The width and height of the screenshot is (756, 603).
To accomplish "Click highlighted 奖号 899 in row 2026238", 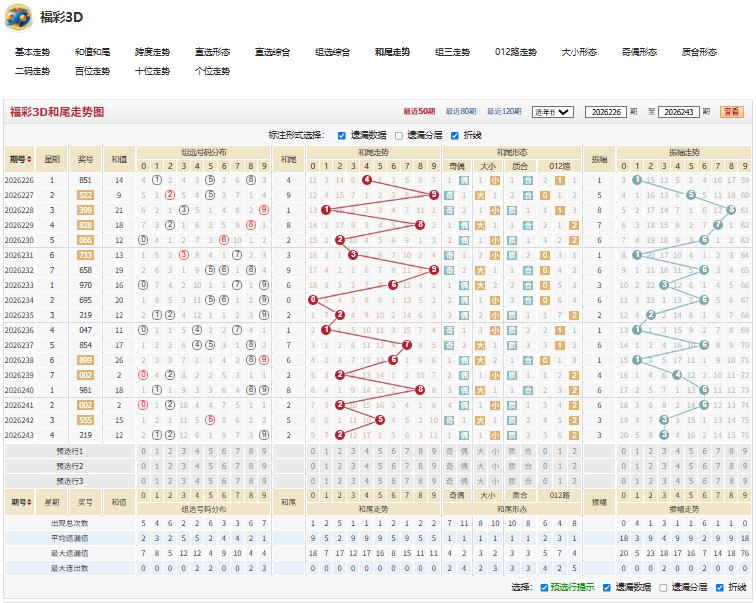I will pos(85,360).
